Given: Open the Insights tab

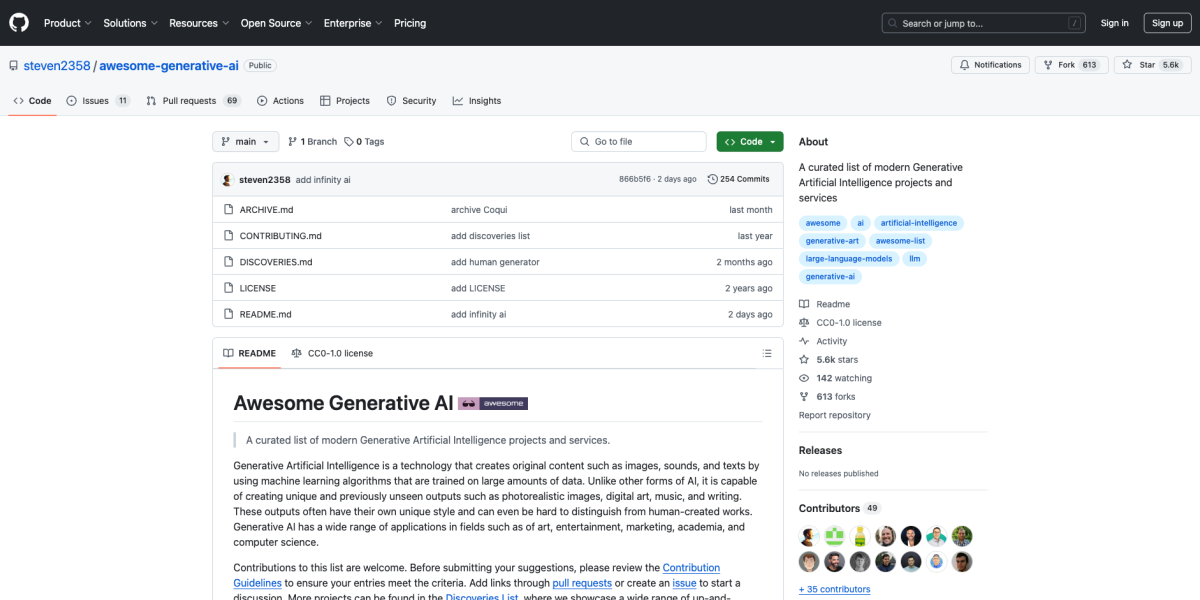Looking at the screenshot, I should [477, 101].
